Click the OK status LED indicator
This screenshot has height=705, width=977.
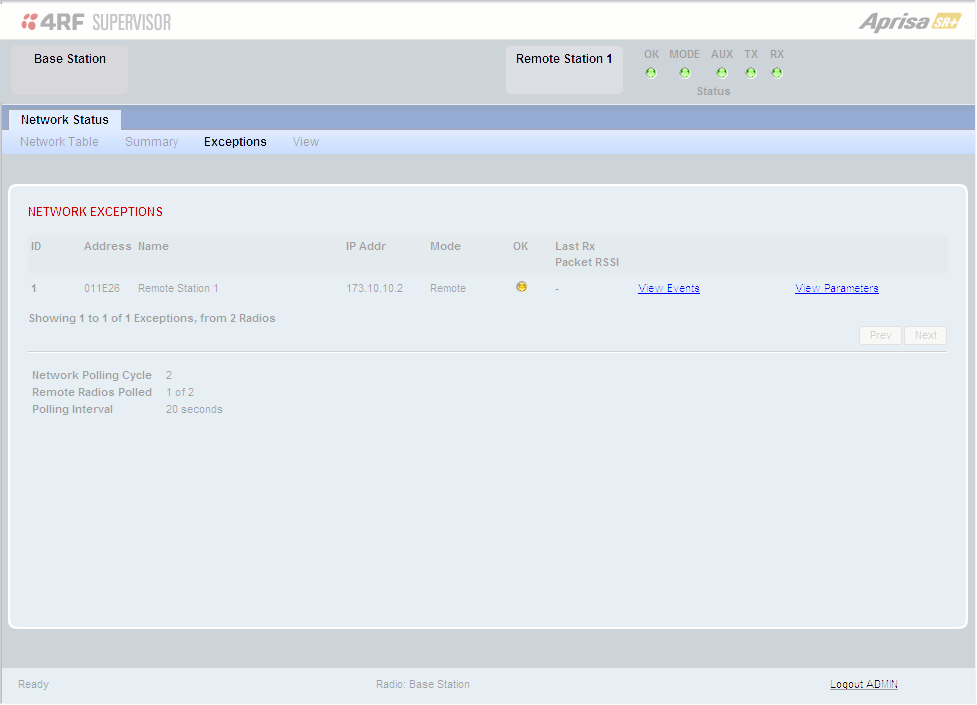pos(651,73)
